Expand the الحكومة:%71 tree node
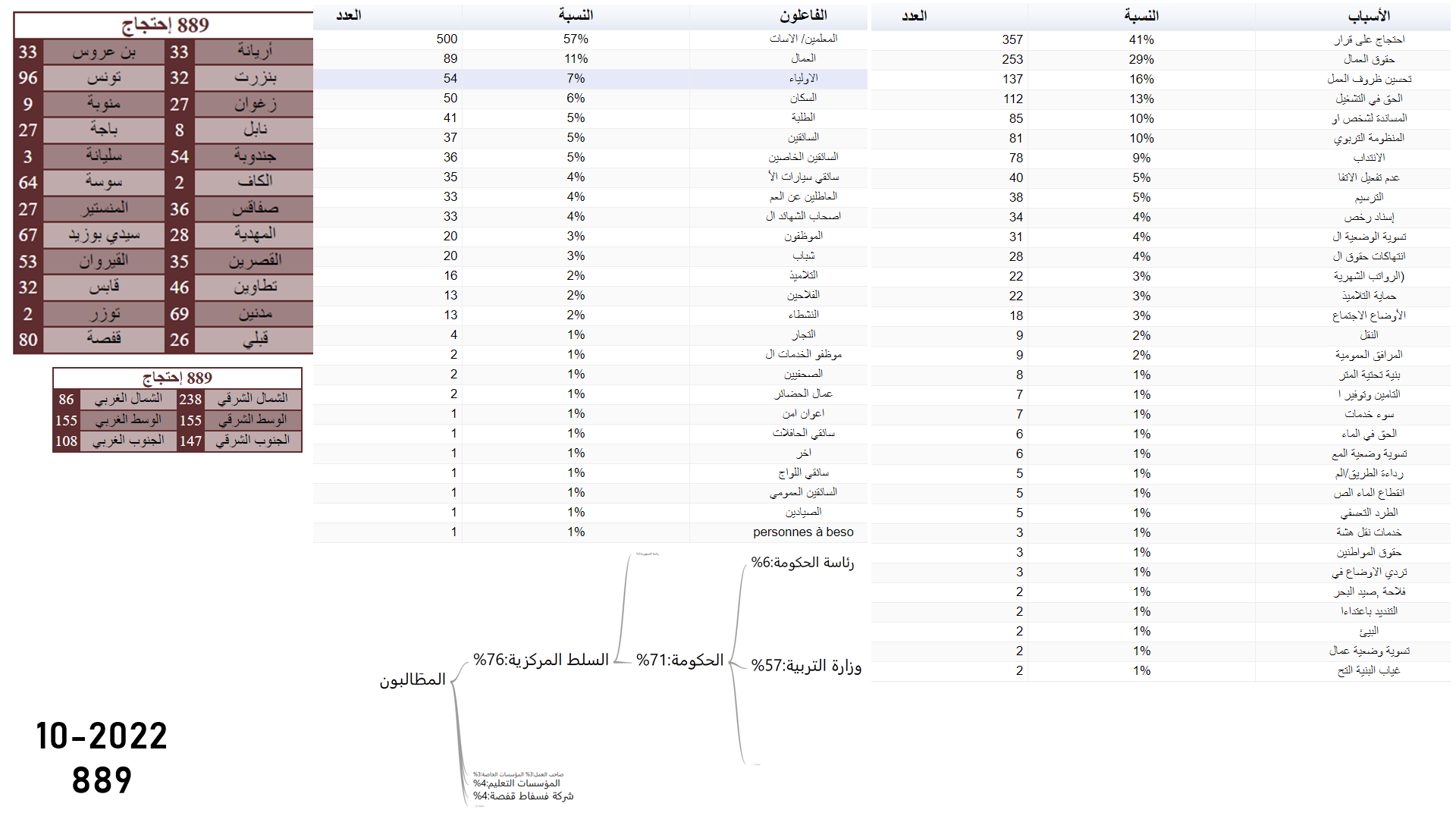The height and width of the screenshot is (819, 1456). [x=679, y=661]
